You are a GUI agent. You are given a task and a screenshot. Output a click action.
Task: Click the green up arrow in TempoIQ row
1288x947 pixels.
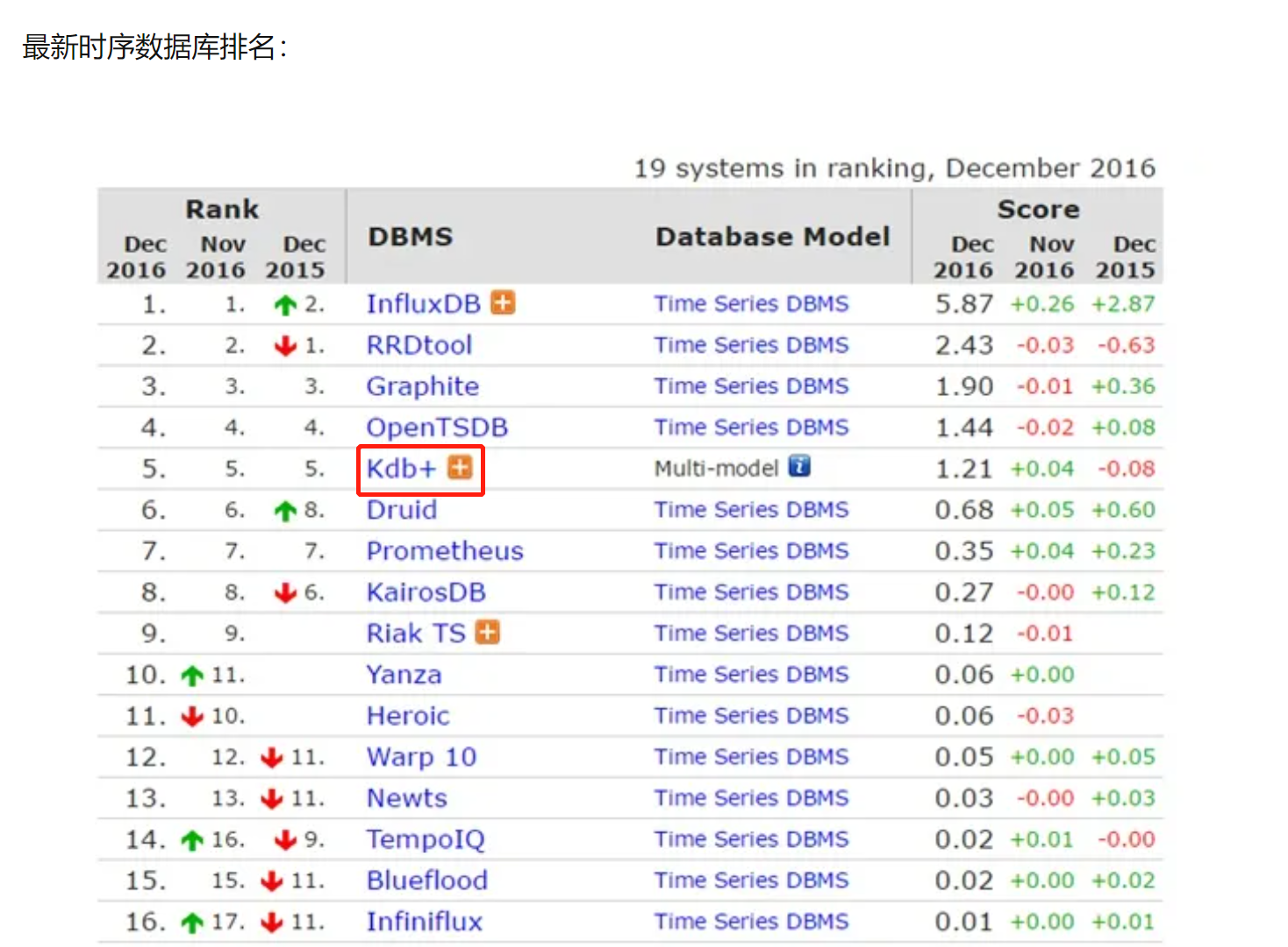[x=192, y=840]
